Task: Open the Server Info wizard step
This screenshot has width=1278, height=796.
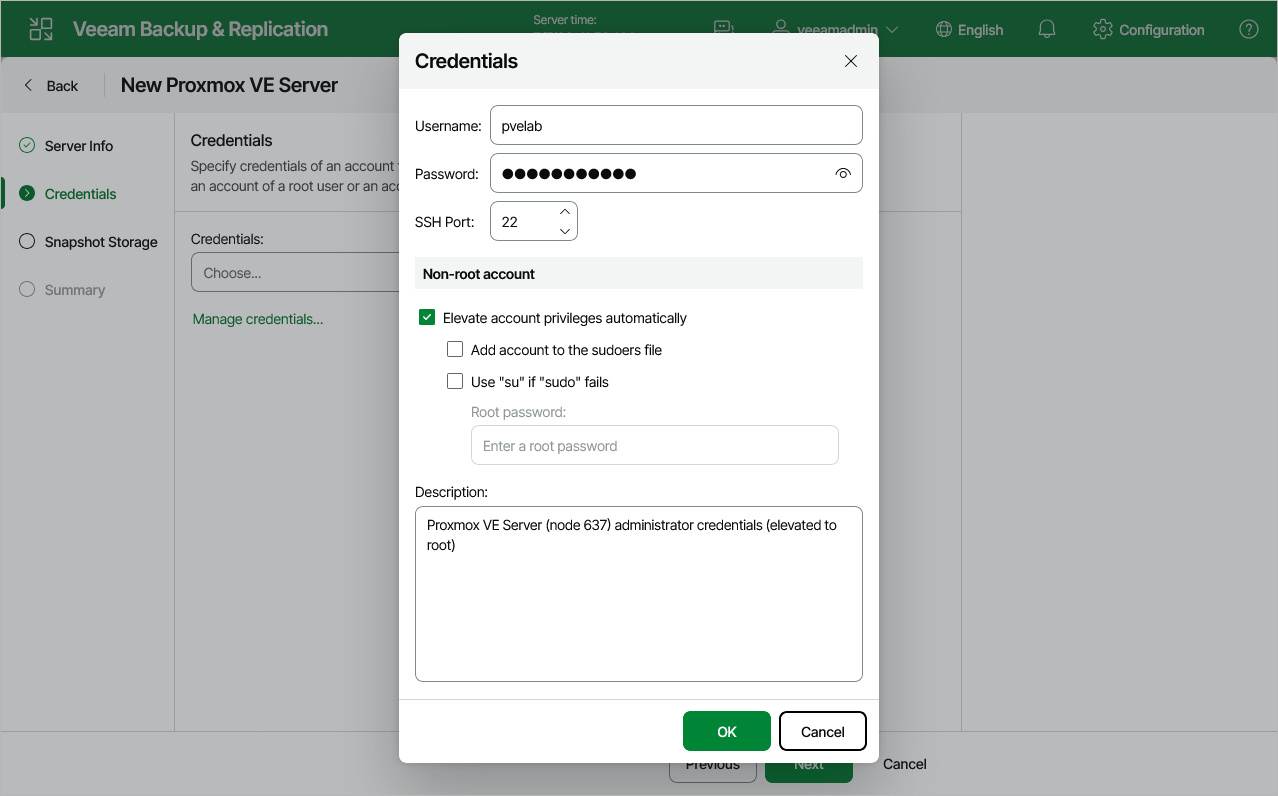Action: coord(79,146)
